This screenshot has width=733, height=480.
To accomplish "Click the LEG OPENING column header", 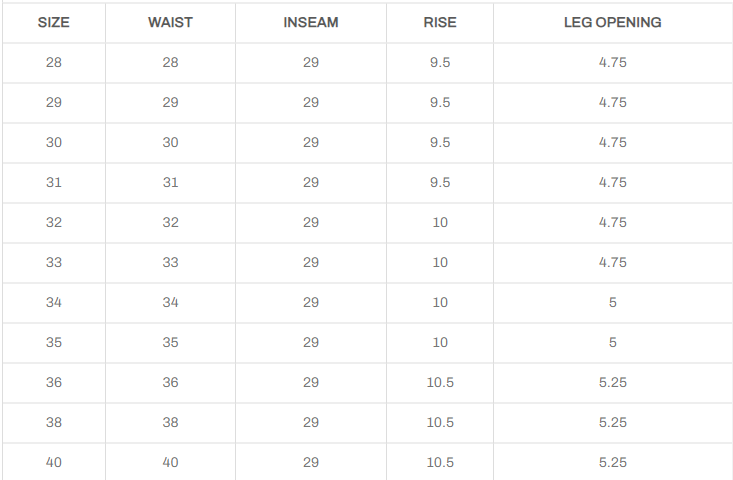I will click(x=612, y=22).
